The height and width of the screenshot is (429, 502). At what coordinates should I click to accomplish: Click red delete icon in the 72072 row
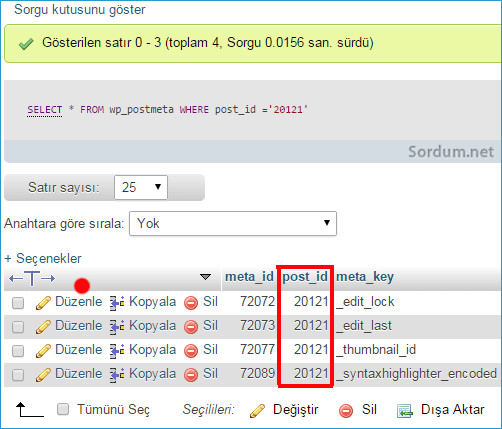pos(191,303)
